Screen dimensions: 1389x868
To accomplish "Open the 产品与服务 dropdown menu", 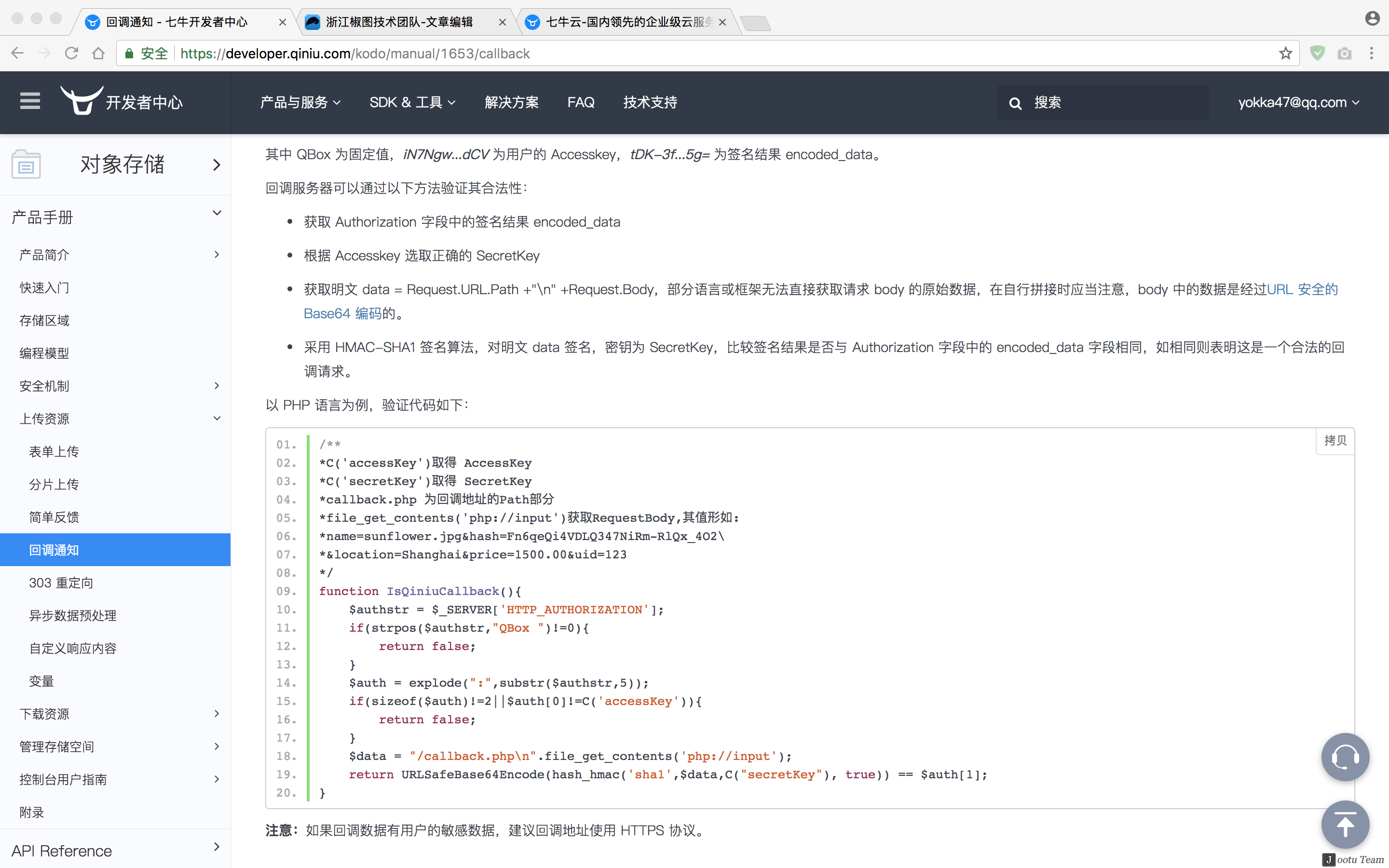I will point(300,102).
